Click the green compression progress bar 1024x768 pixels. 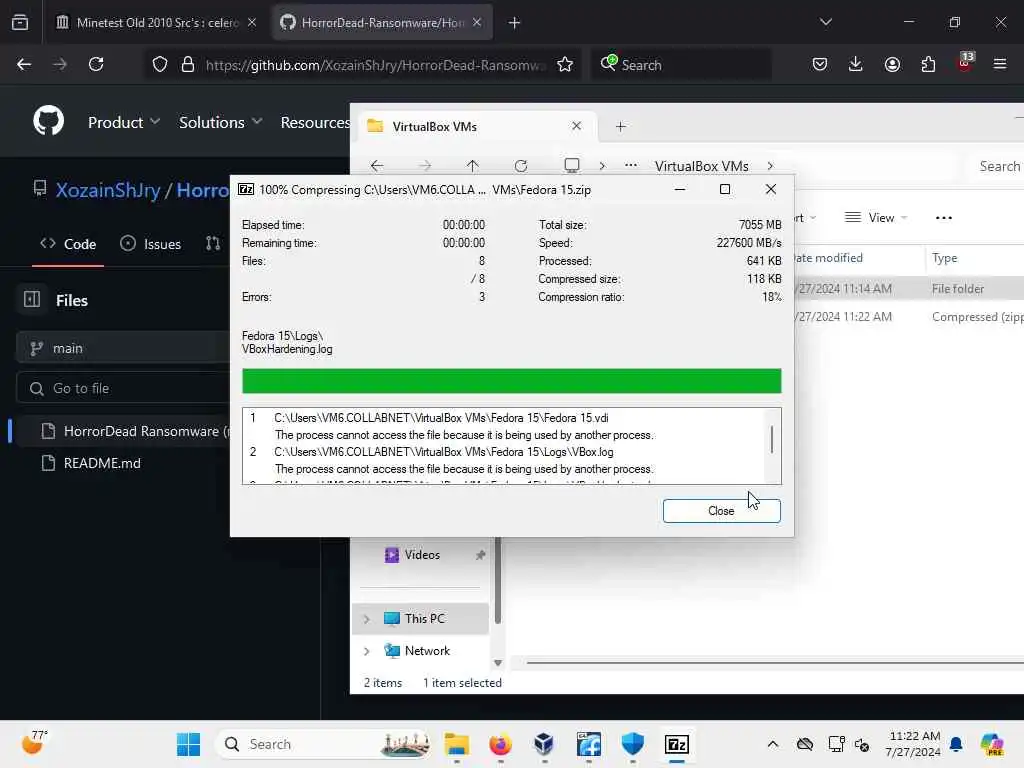click(511, 381)
